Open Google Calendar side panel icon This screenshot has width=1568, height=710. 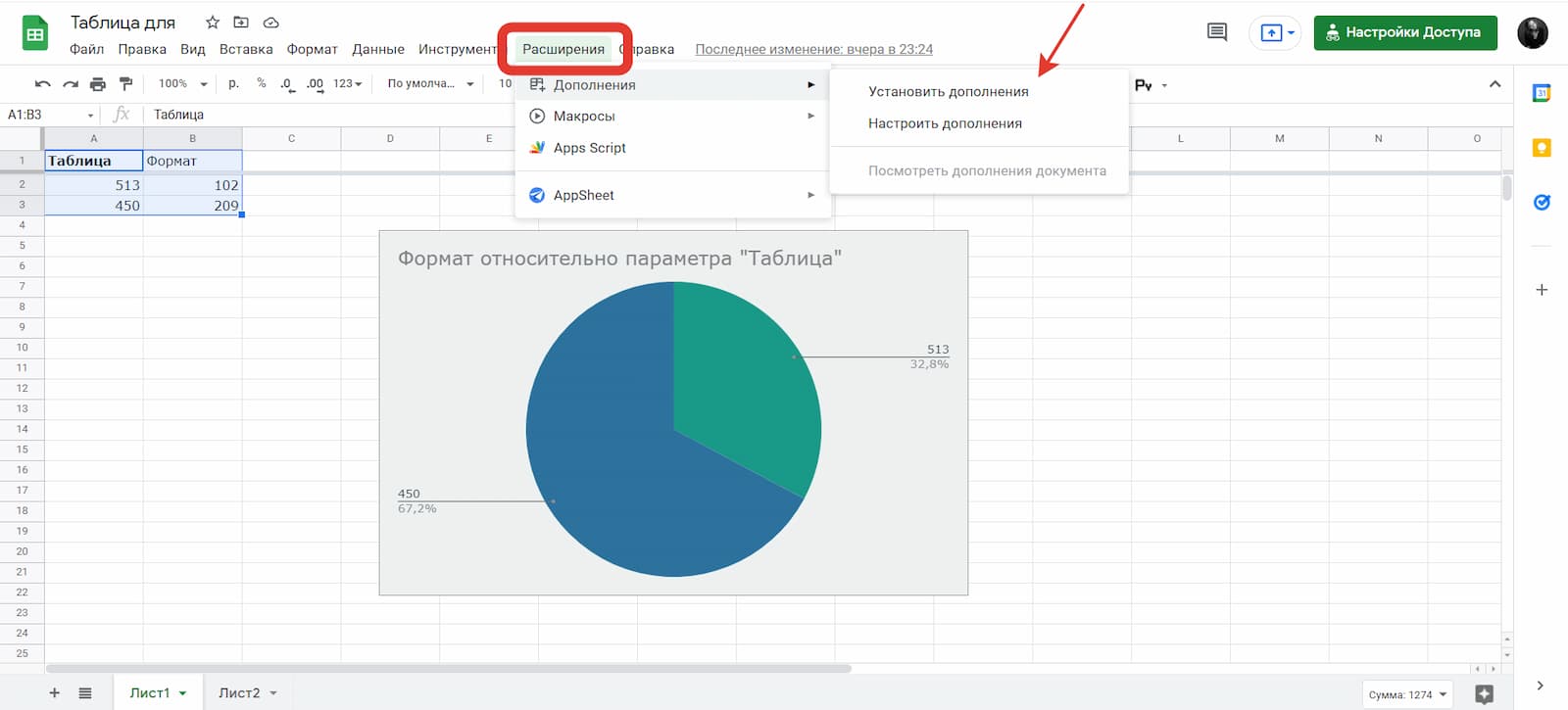click(1541, 93)
